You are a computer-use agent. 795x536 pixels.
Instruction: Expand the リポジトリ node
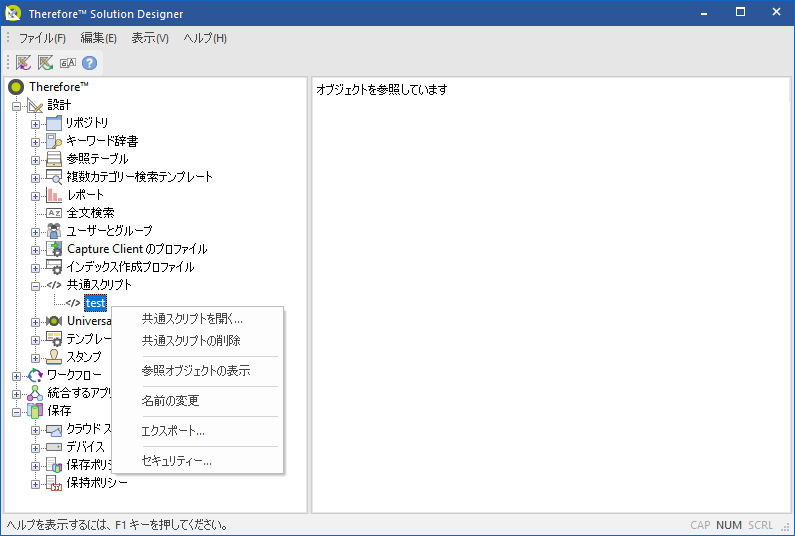(x=35, y=124)
